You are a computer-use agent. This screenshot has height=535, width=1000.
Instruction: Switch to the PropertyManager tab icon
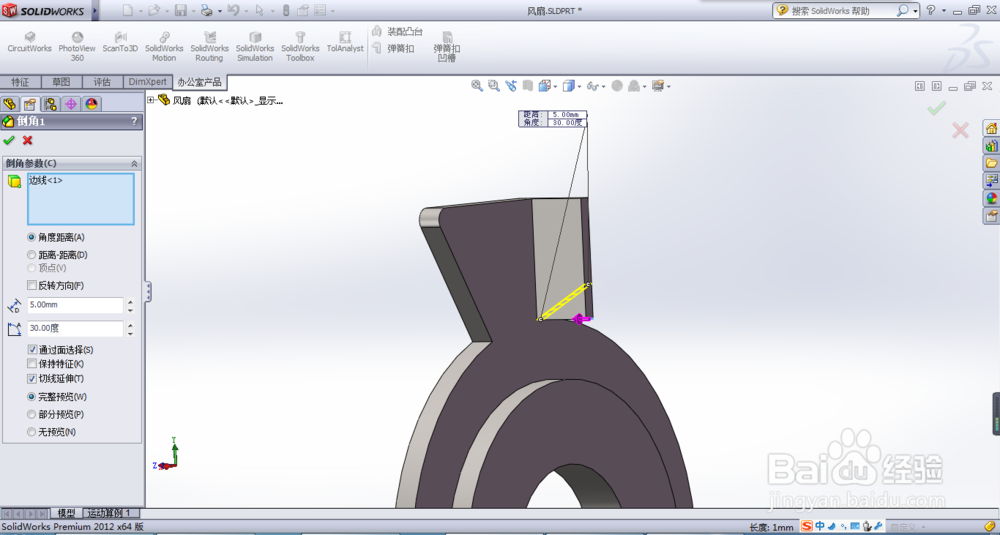(29, 104)
